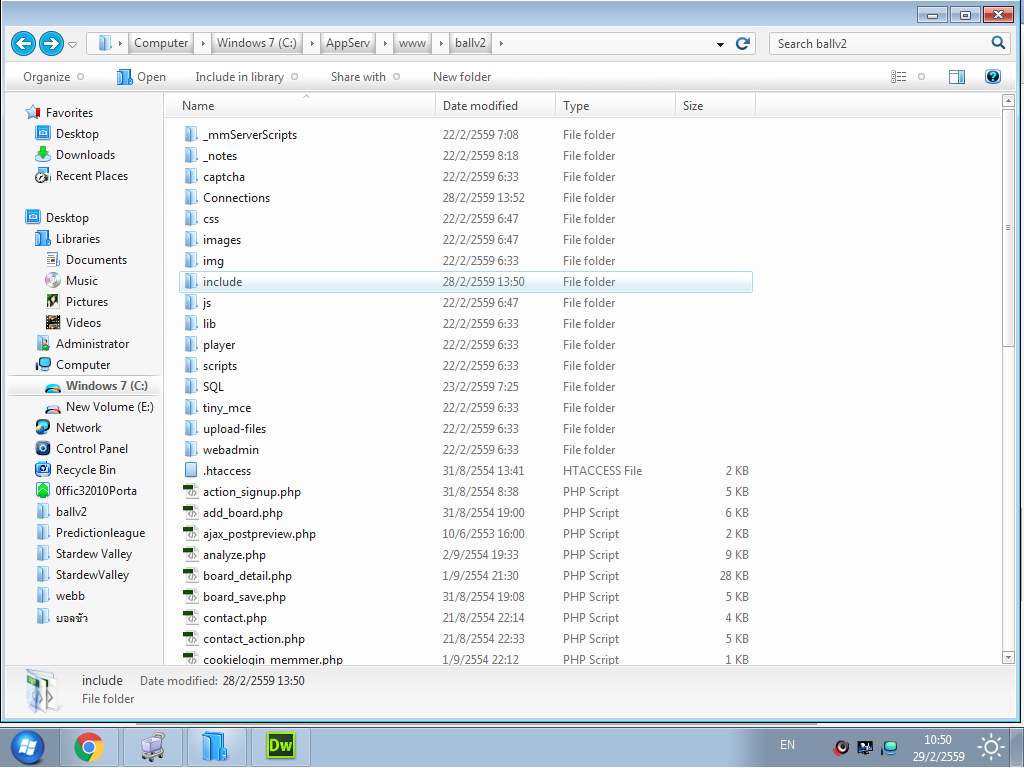Viewport: 1024px width, 768px height.
Task: Click the captcha folder icon
Action: pos(191,176)
